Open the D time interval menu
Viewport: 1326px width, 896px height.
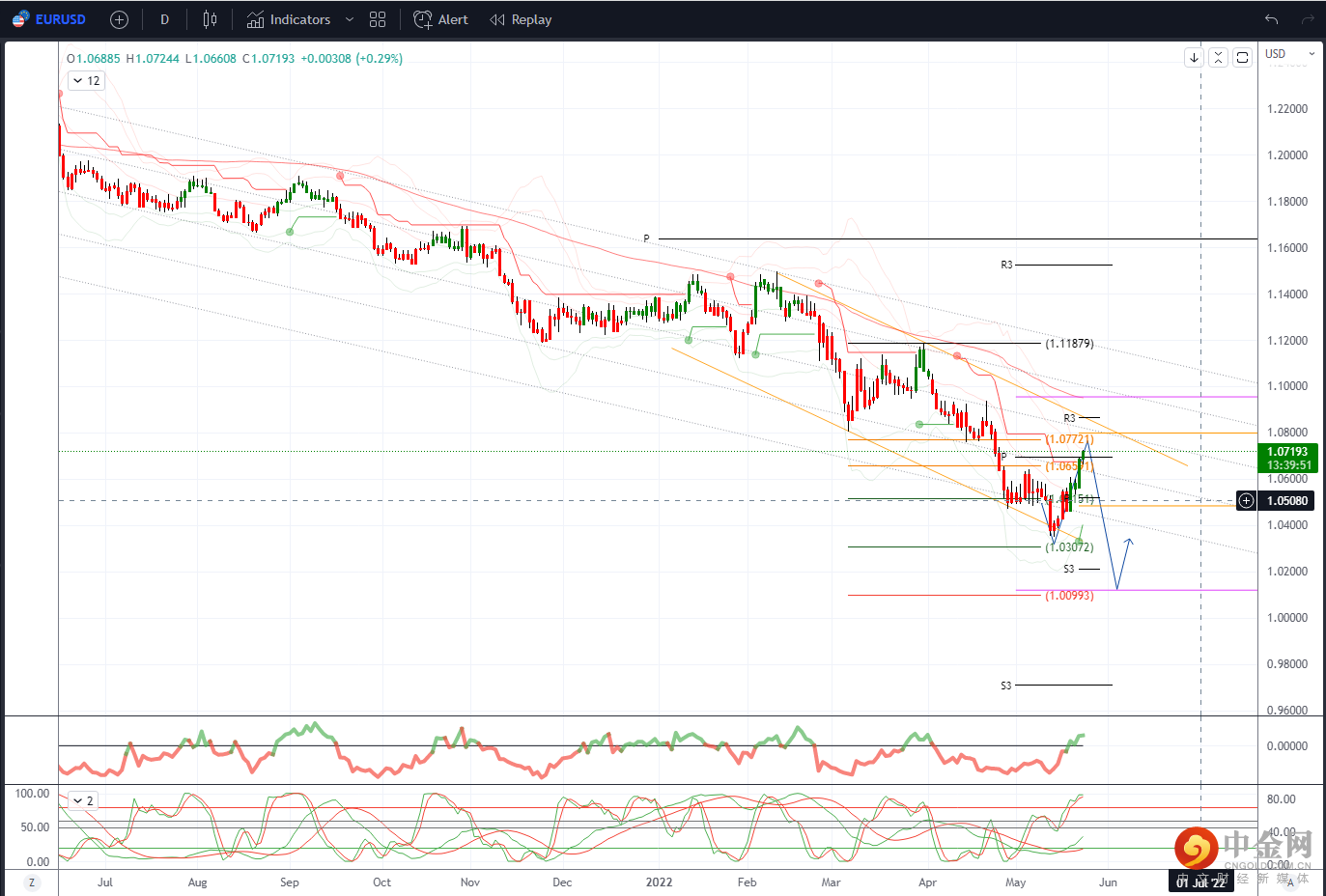pyautogui.click(x=164, y=19)
